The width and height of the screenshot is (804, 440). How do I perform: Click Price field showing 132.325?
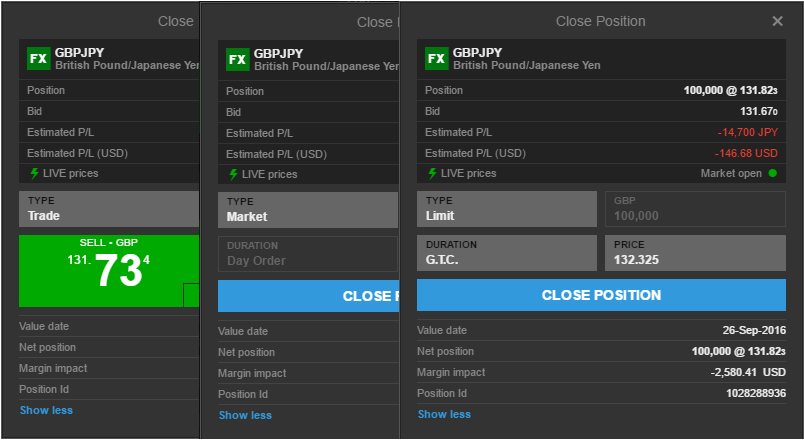(x=694, y=253)
